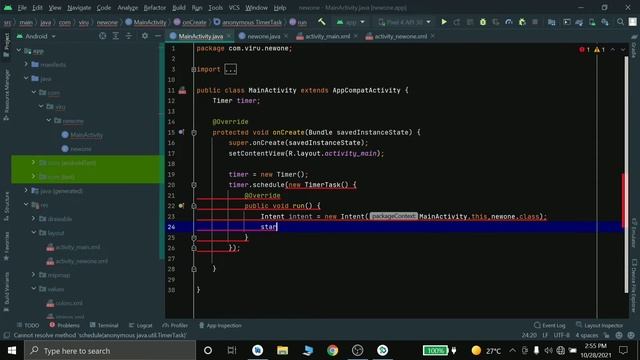Viewport: 640px width, 360px height.
Task: Collapse the layout folder node
Action: click(33, 232)
